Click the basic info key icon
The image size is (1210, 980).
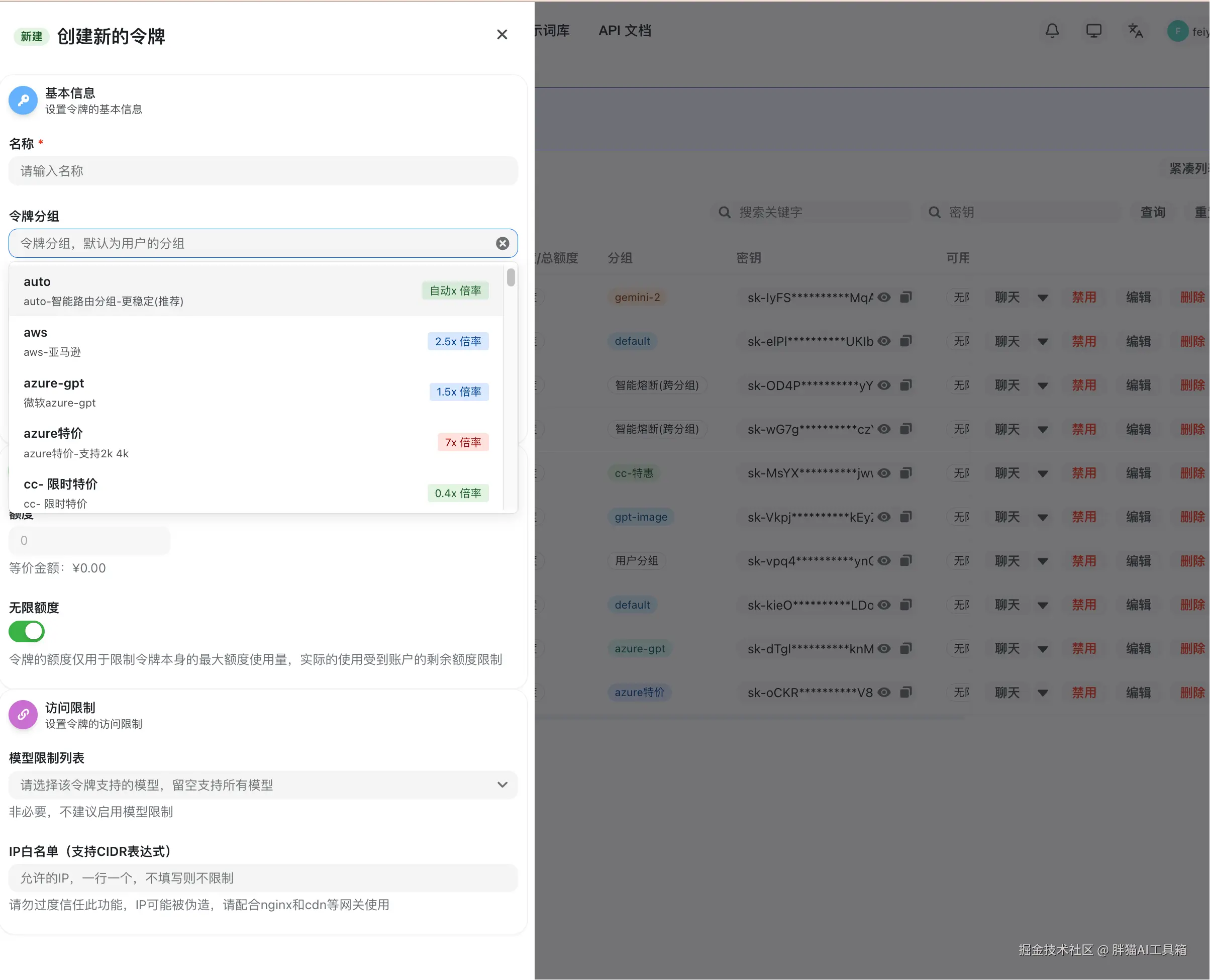tap(23, 101)
